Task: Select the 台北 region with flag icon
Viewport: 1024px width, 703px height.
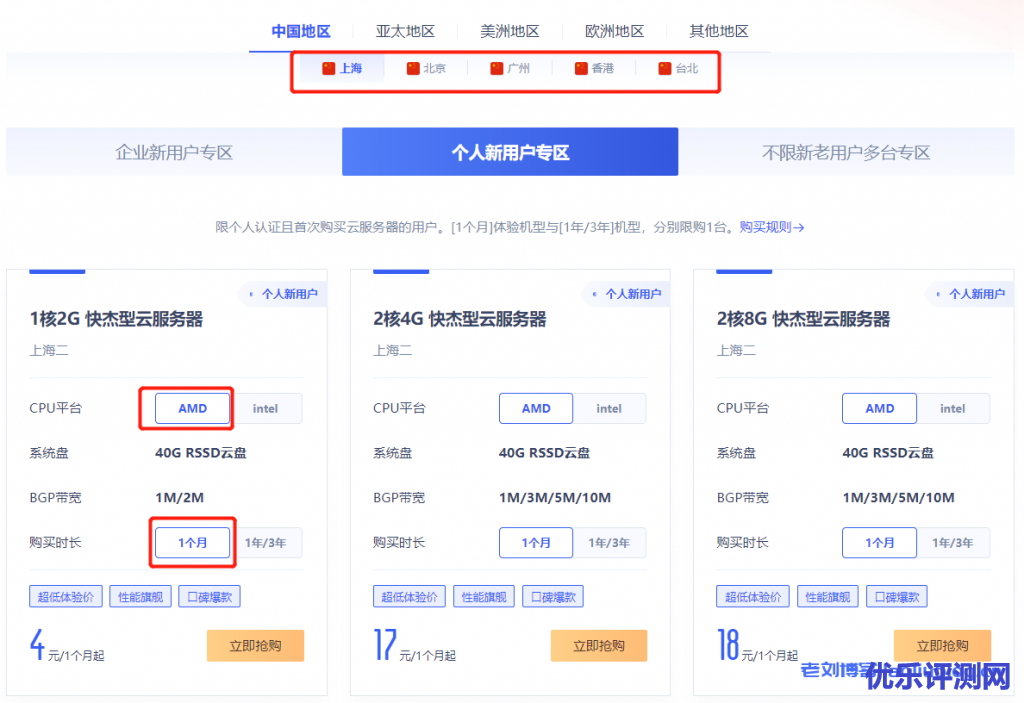Action: click(678, 69)
